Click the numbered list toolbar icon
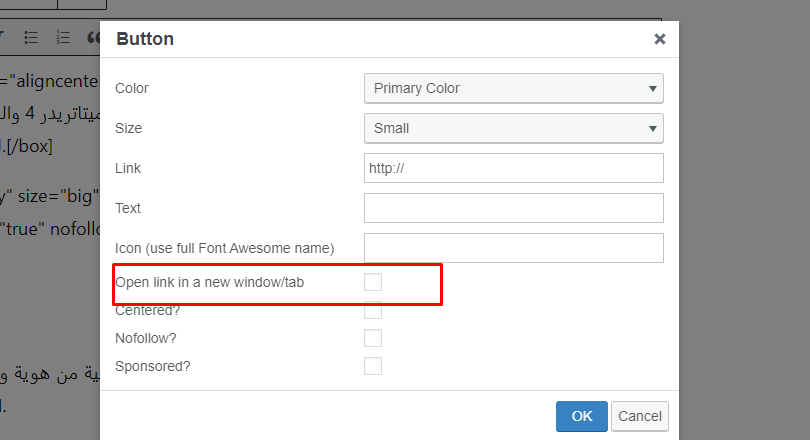 pyautogui.click(x=63, y=37)
